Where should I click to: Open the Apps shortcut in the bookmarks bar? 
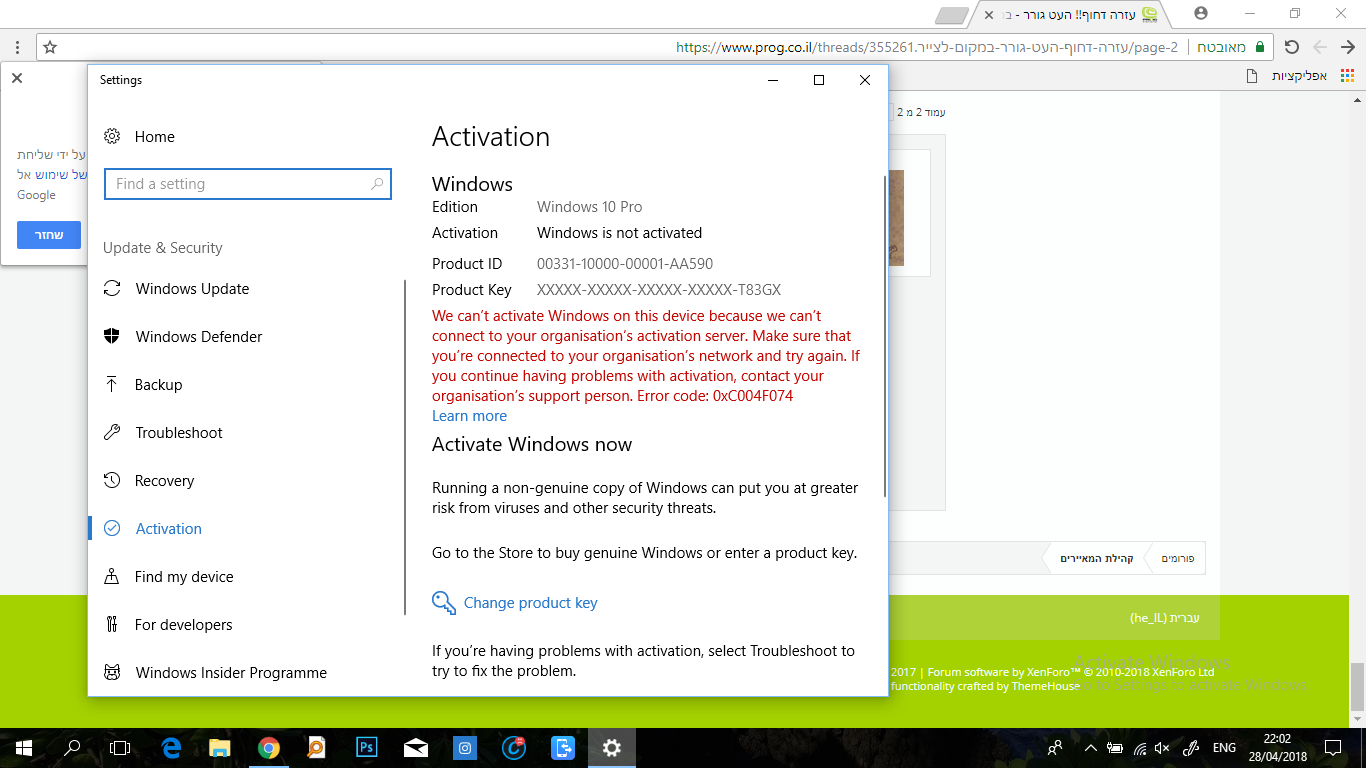coord(1314,75)
